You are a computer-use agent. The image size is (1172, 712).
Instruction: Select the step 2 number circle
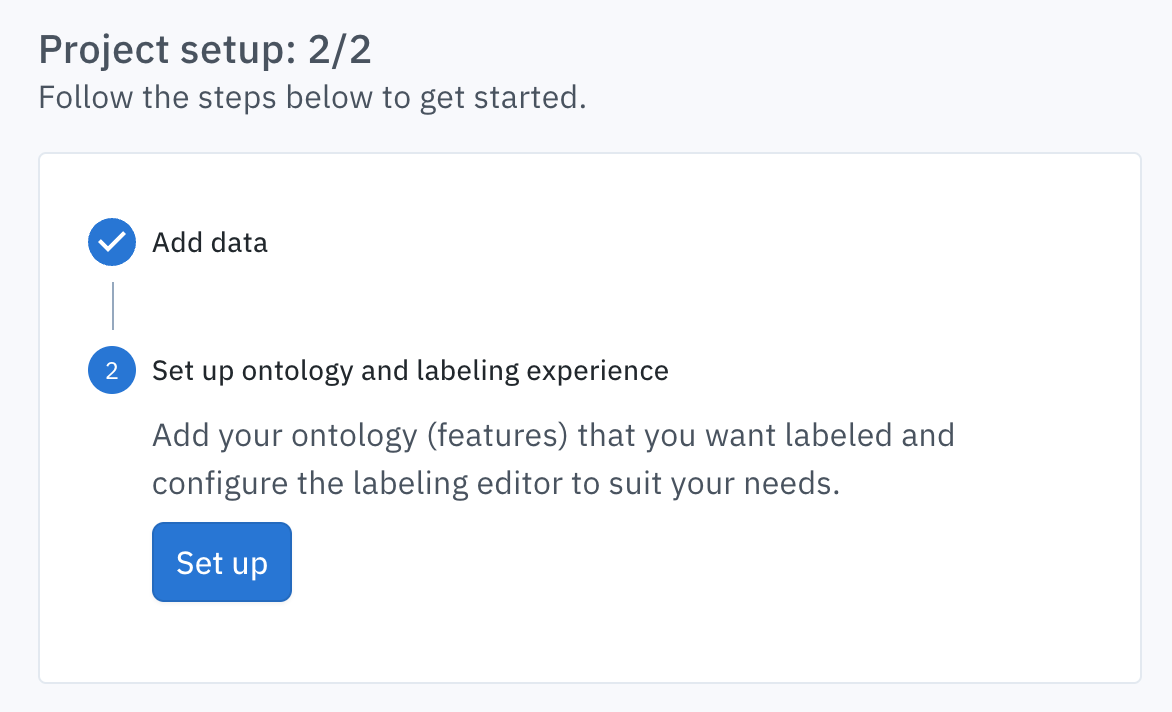(x=112, y=370)
